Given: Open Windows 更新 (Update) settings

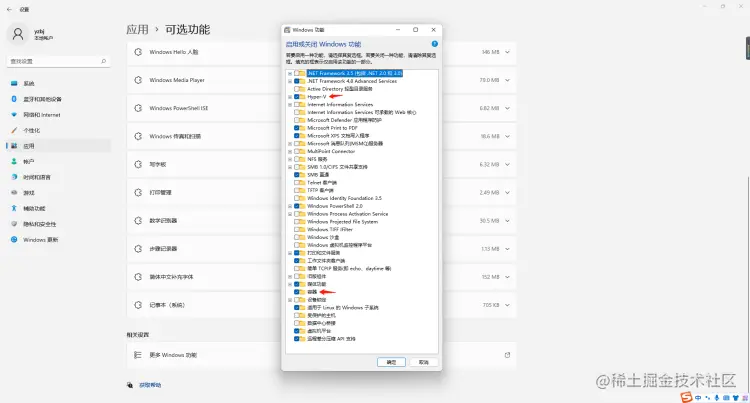Looking at the screenshot, I should pos(58,240).
